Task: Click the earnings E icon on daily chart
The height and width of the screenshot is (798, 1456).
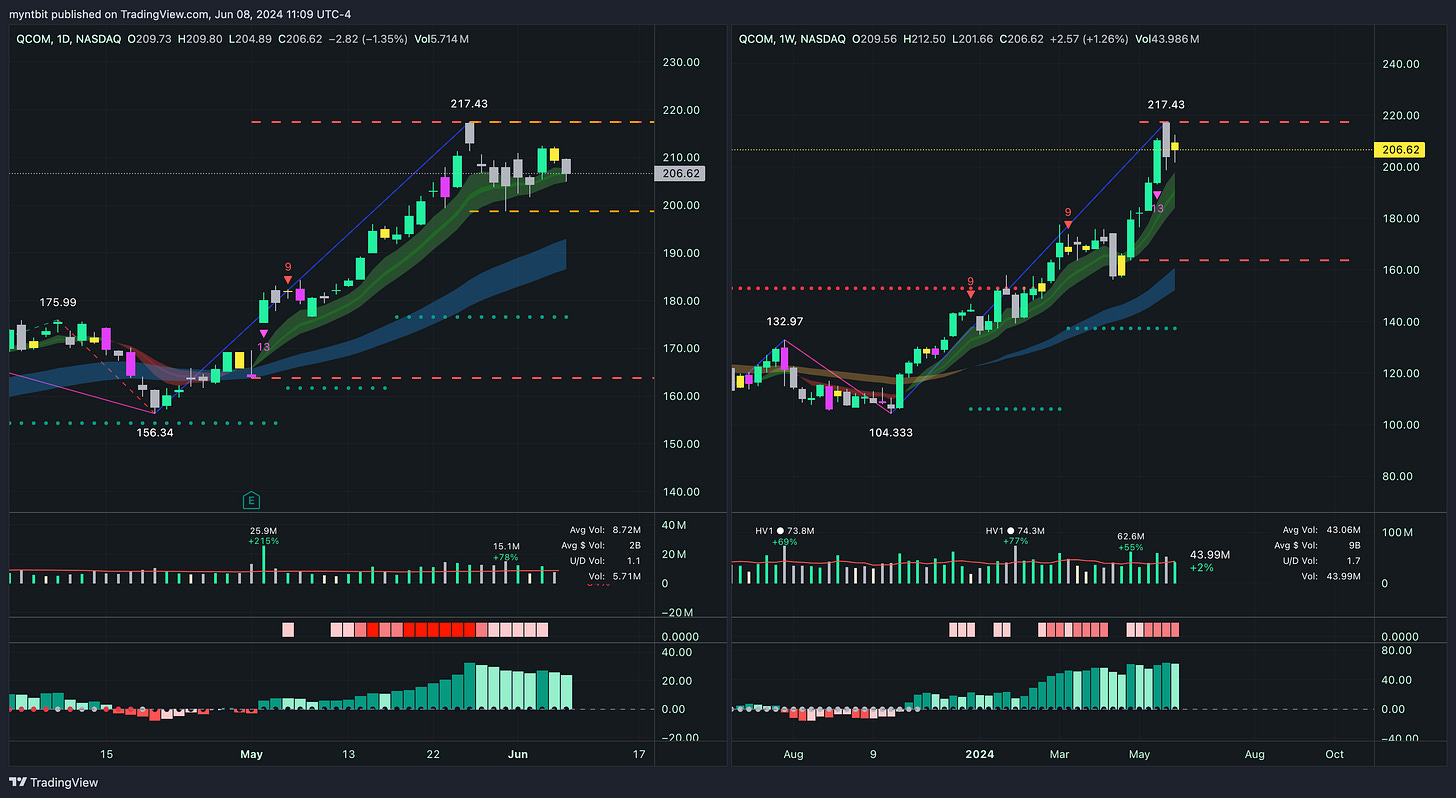Action: [252, 500]
